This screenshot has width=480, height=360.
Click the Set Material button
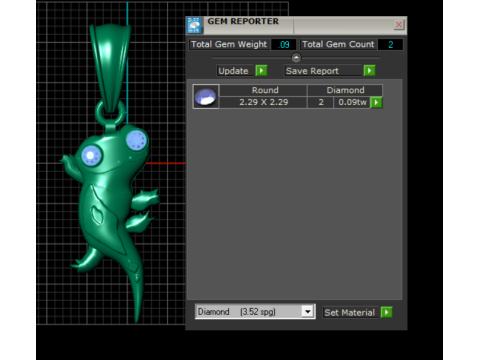click(350, 312)
